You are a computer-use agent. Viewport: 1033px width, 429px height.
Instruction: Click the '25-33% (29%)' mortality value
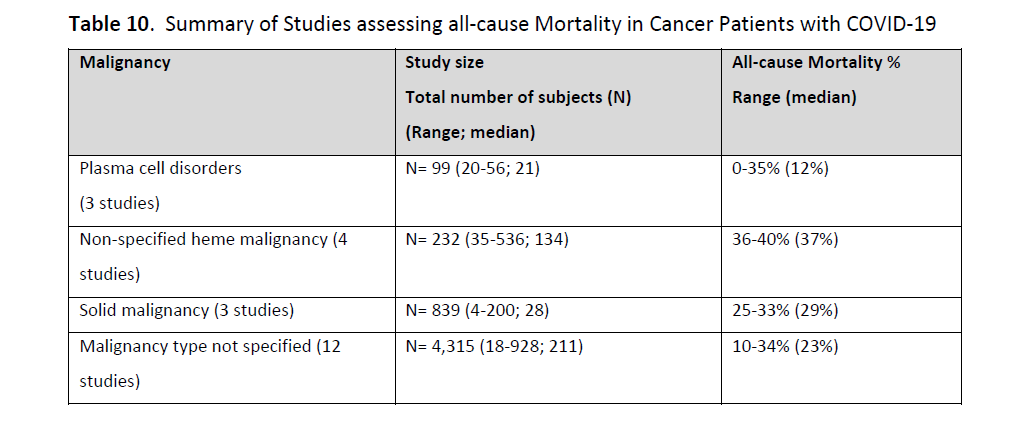click(x=785, y=310)
